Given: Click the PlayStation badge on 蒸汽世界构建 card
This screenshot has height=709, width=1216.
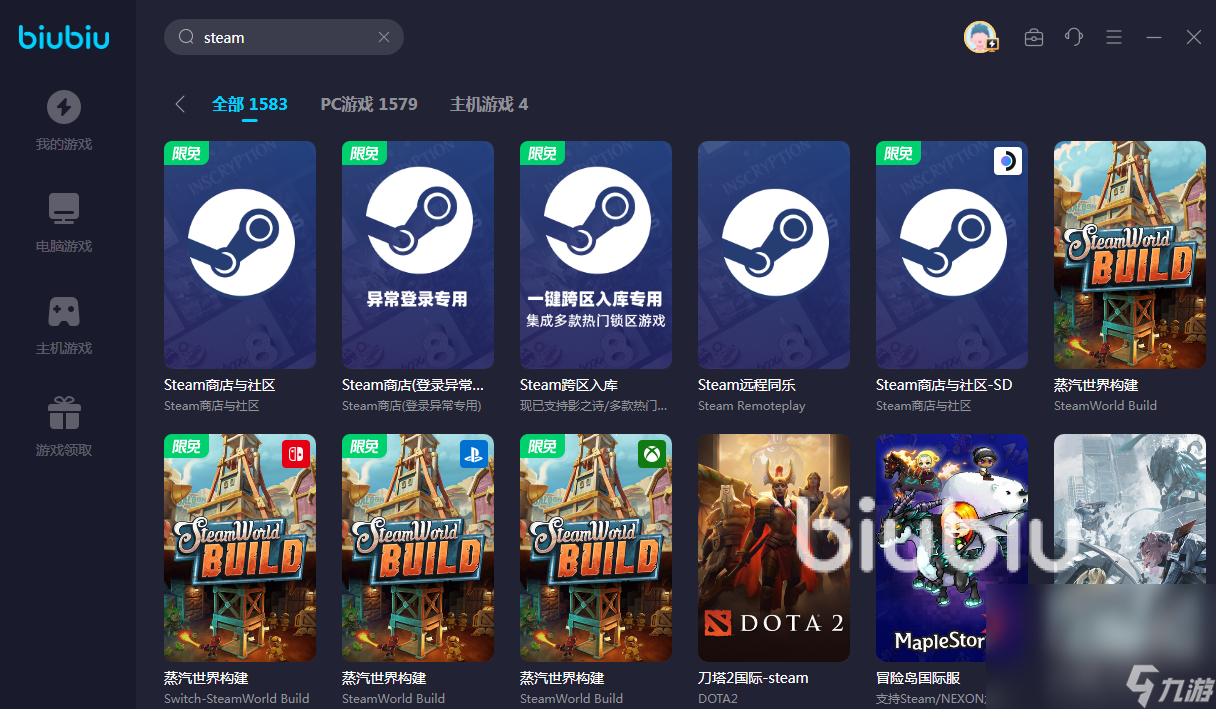Looking at the screenshot, I should [x=474, y=454].
